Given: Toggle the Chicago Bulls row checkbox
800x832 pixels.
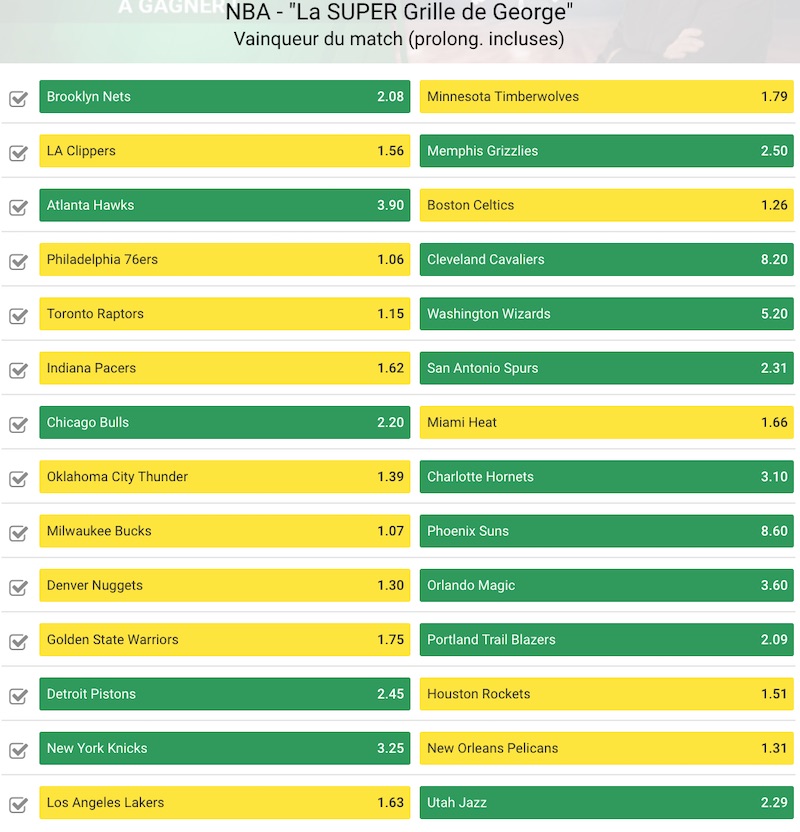Looking at the screenshot, I should (x=18, y=425).
